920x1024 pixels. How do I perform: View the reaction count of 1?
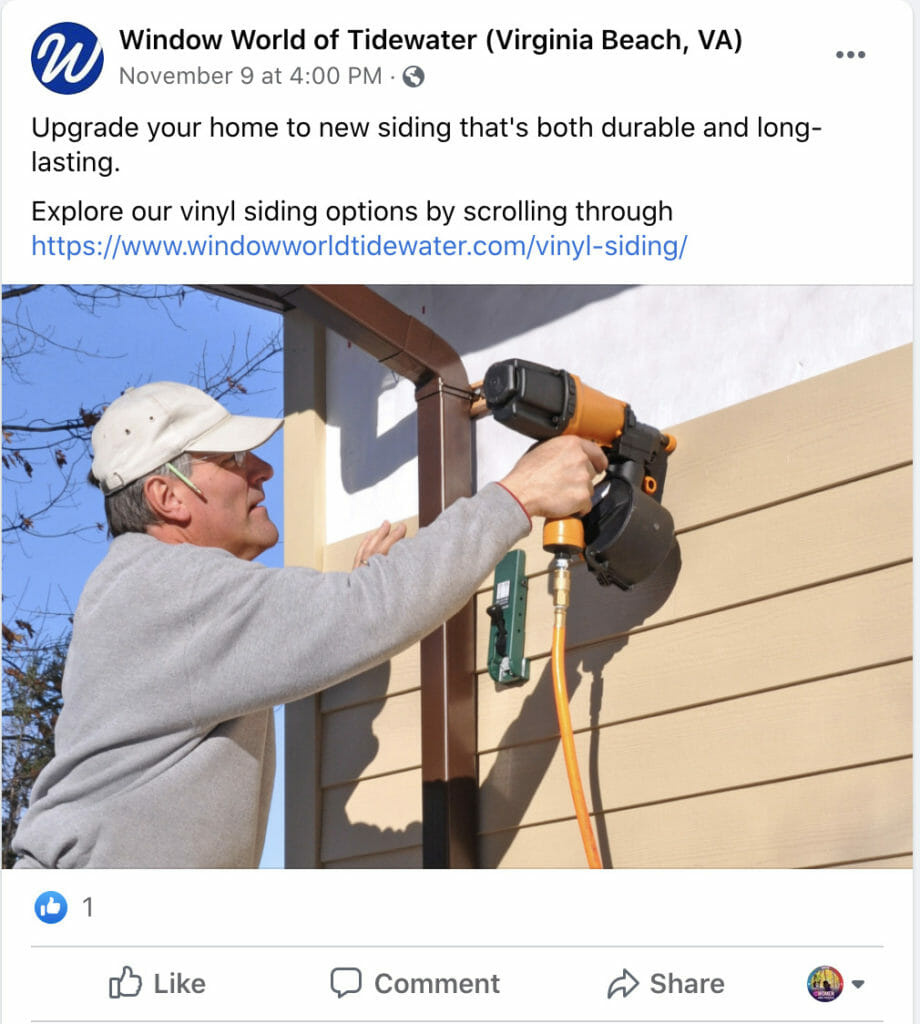coord(87,907)
